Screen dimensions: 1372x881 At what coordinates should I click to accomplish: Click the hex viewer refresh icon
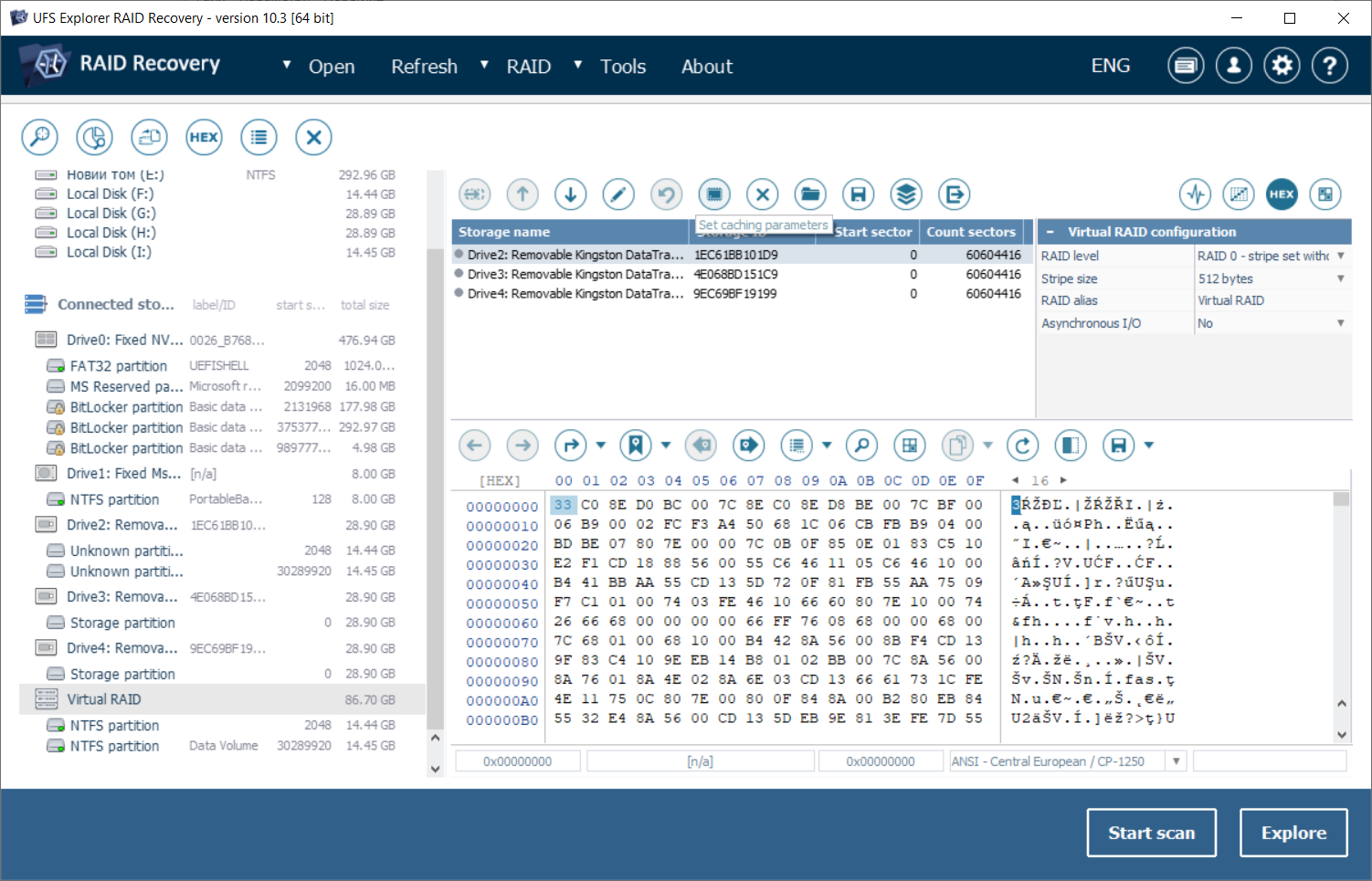[x=1023, y=446]
